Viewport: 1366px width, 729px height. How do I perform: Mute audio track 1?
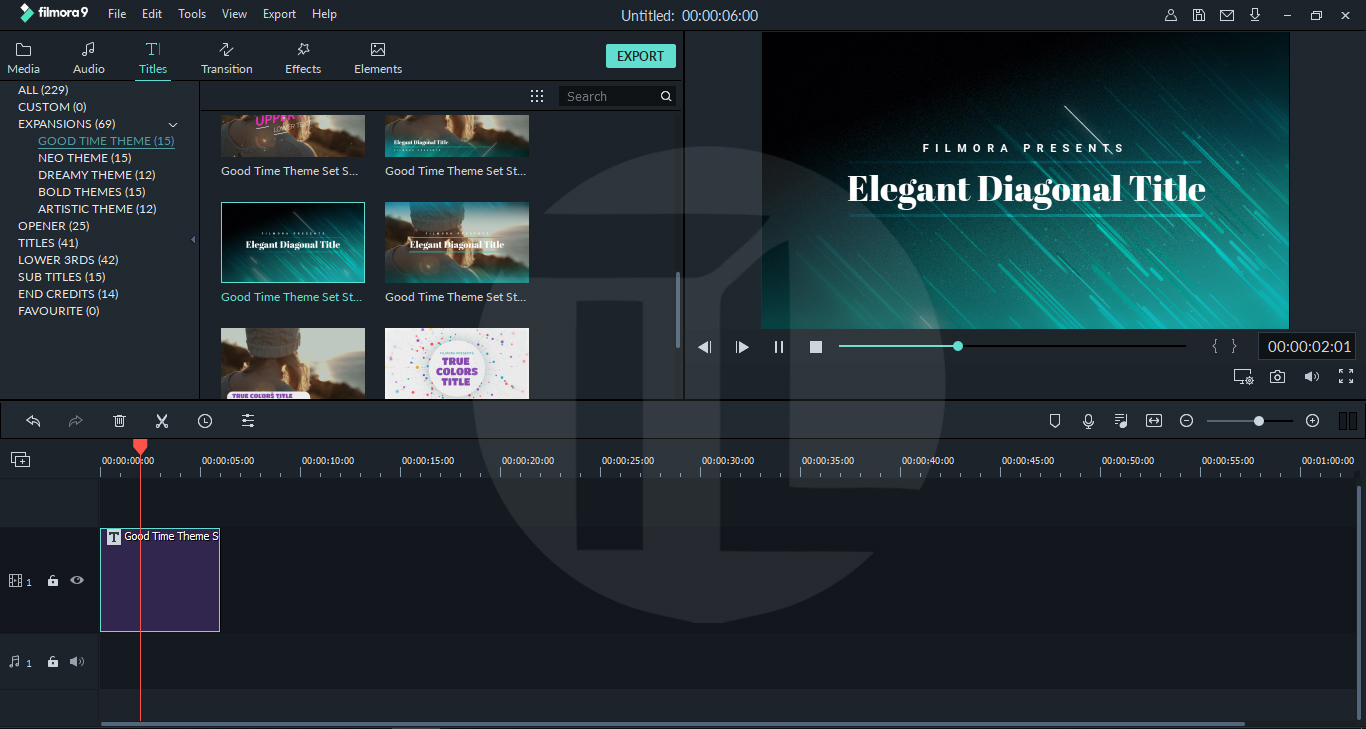coord(77,662)
